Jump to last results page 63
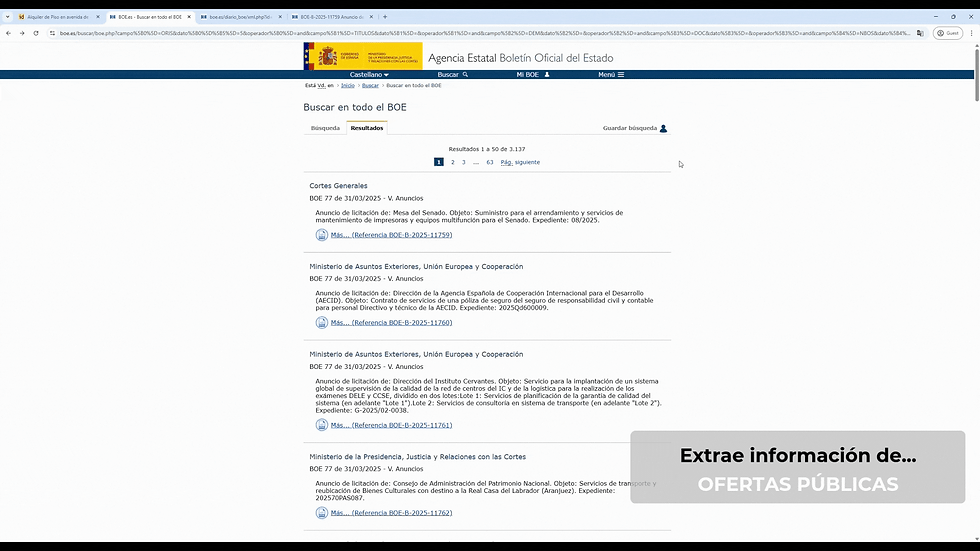 pyautogui.click(x=489, y=162)
